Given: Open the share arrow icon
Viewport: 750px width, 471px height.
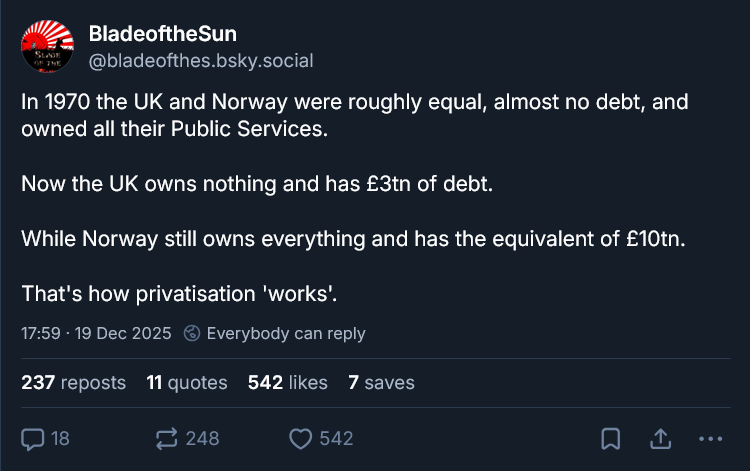Looking at the screenshot, I should [x=660, y=438].
